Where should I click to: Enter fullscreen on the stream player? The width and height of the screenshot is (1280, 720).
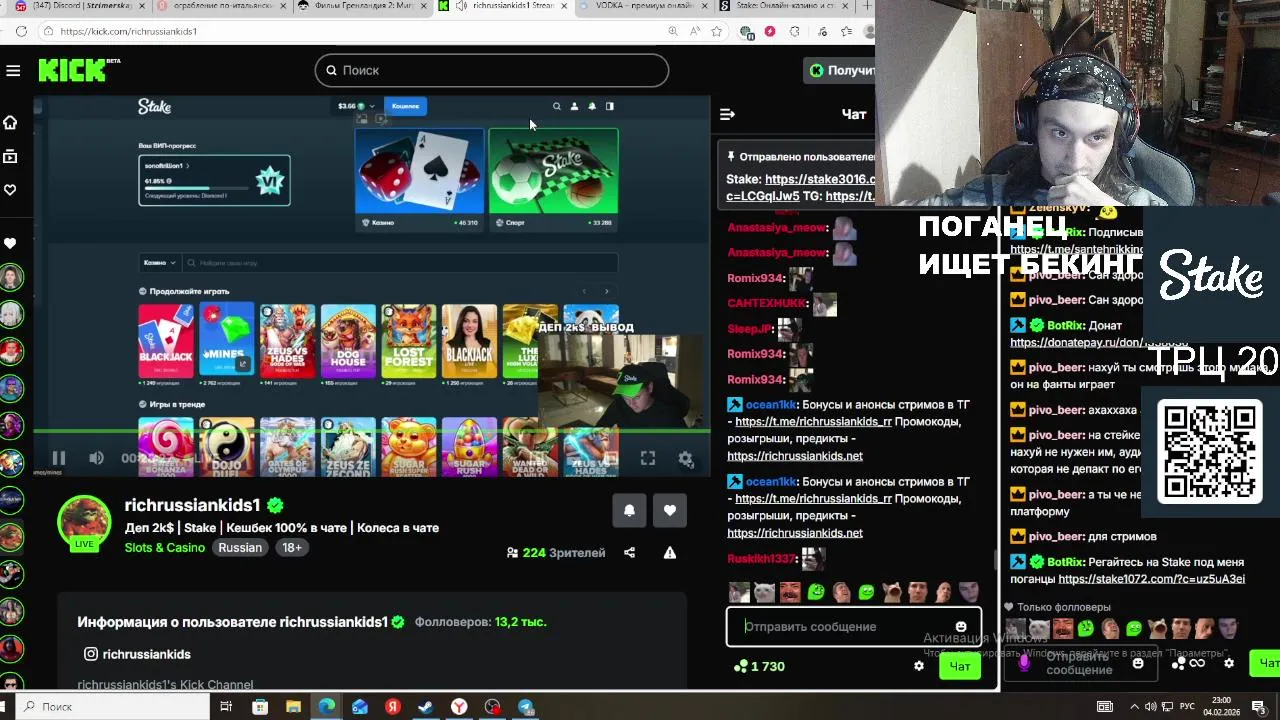coord(648,458)
